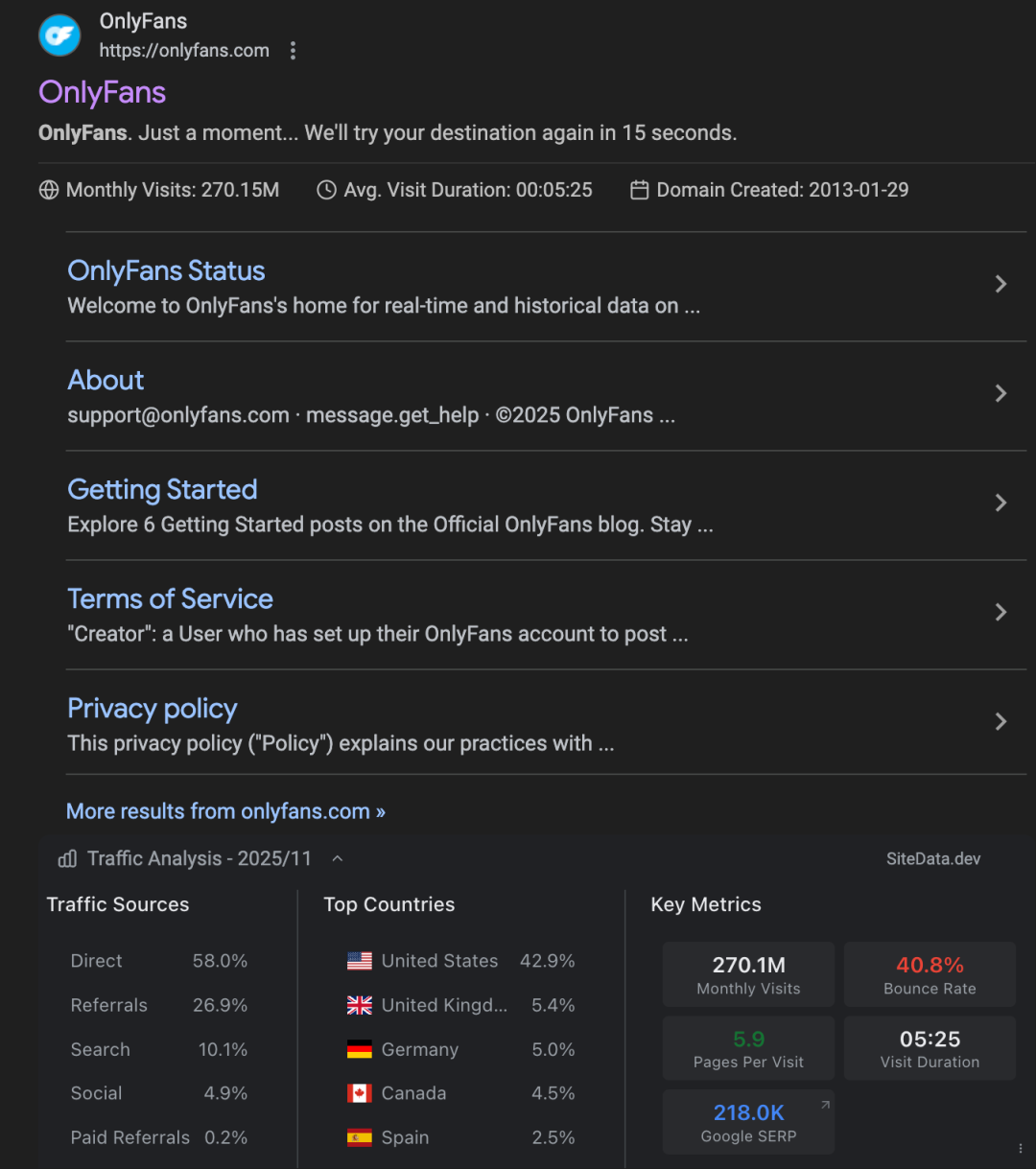1036x1169 pixels.
Task: Open the About sitelink
Action: click(x=106, y=380)
